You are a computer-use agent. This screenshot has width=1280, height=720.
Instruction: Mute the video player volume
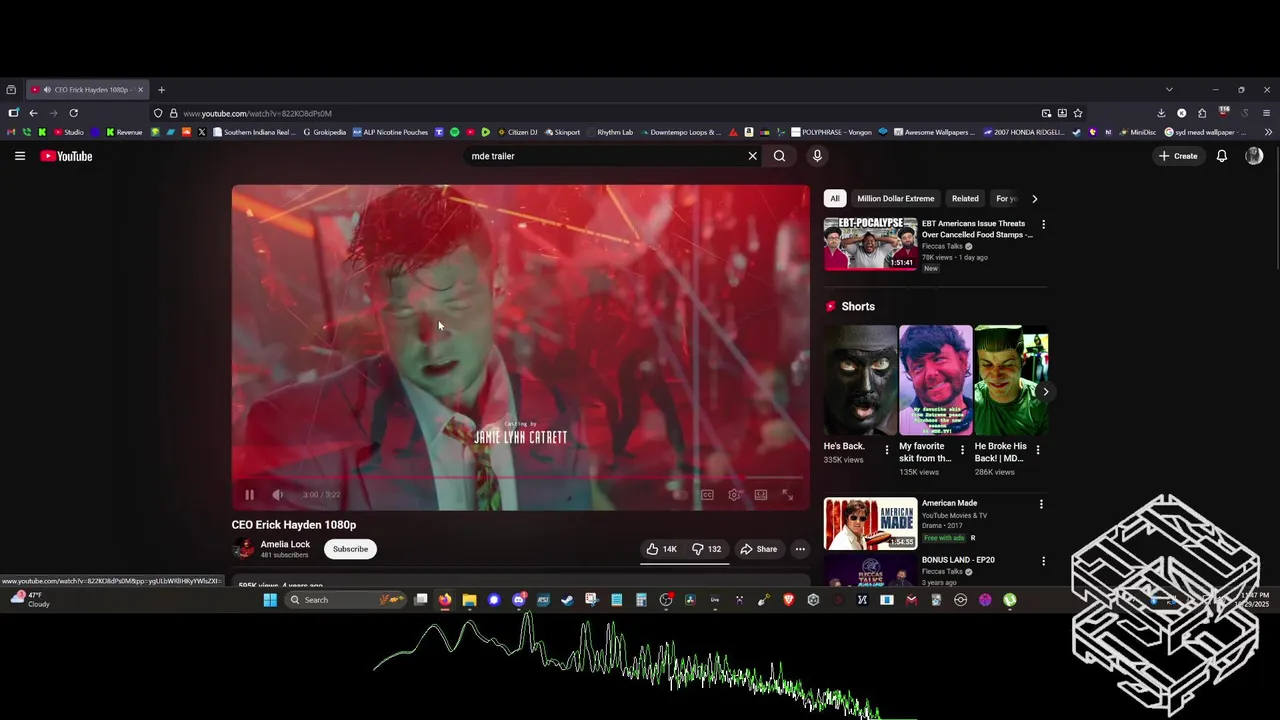click(277, 494)
